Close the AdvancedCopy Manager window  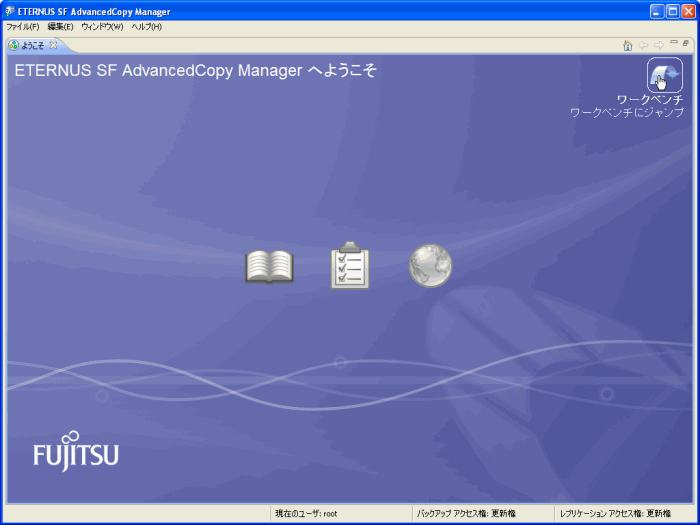click(x=688, y=11)
